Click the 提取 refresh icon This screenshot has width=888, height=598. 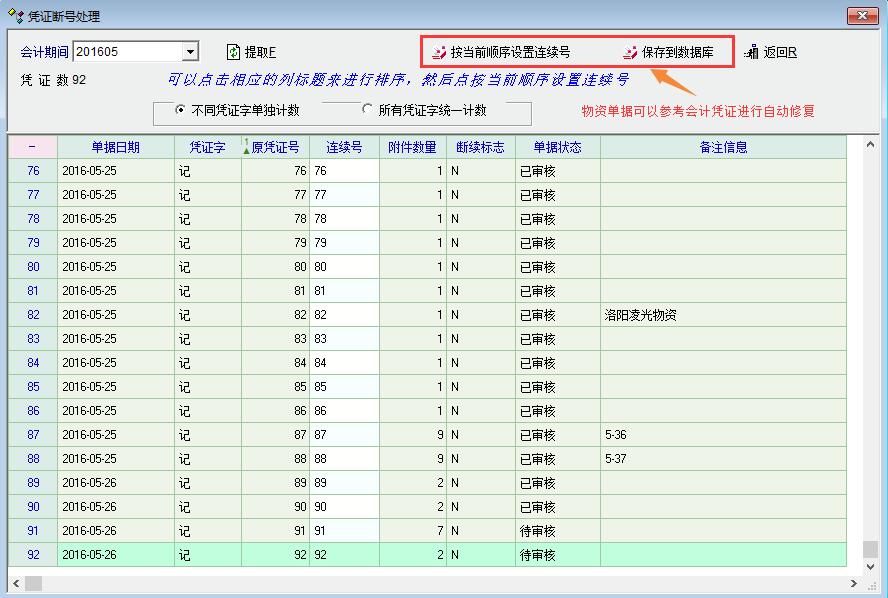pos(233,52)
